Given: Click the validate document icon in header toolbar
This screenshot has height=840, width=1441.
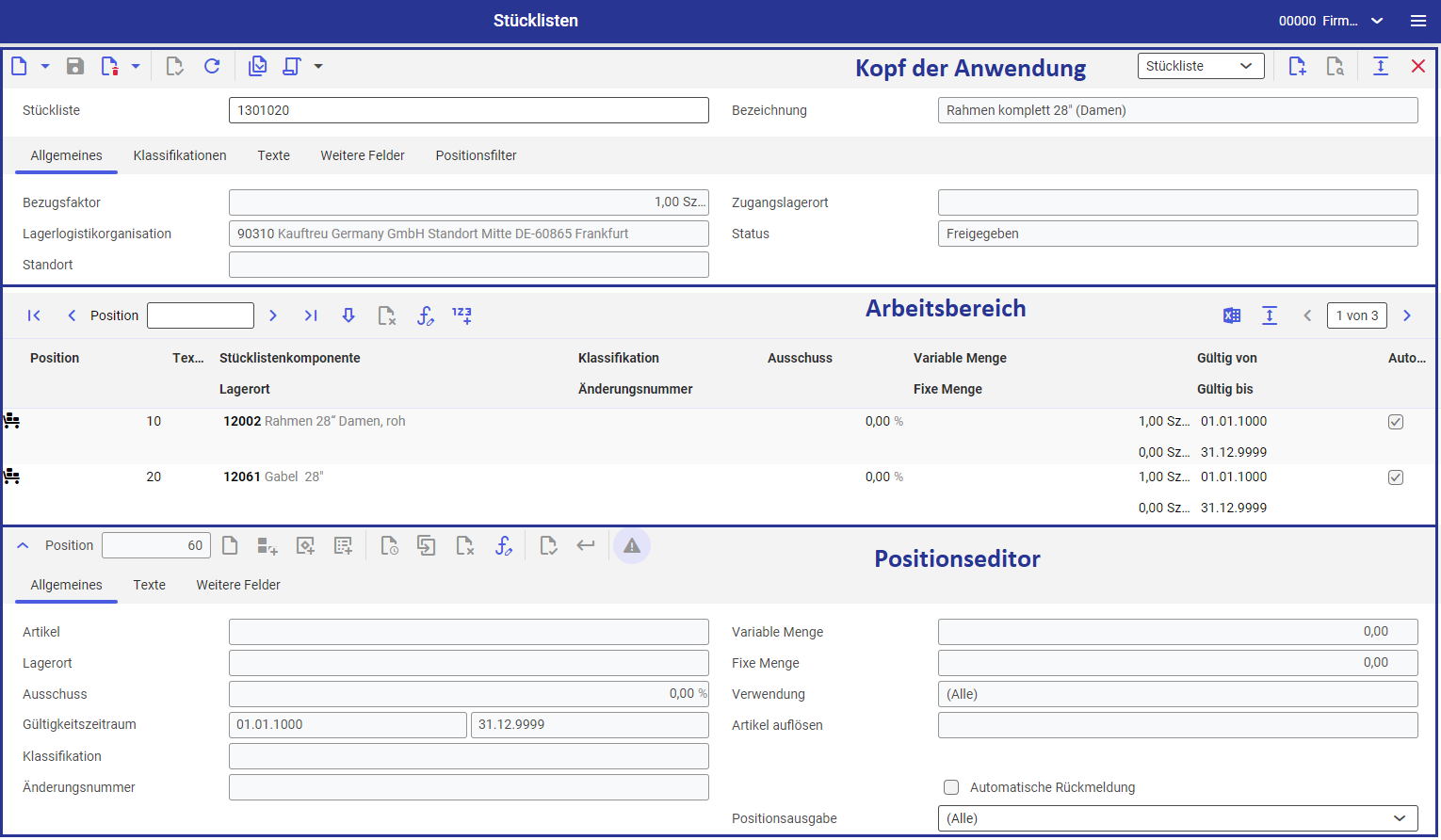Looking at the screenshot, I should [x=174, y=66].
